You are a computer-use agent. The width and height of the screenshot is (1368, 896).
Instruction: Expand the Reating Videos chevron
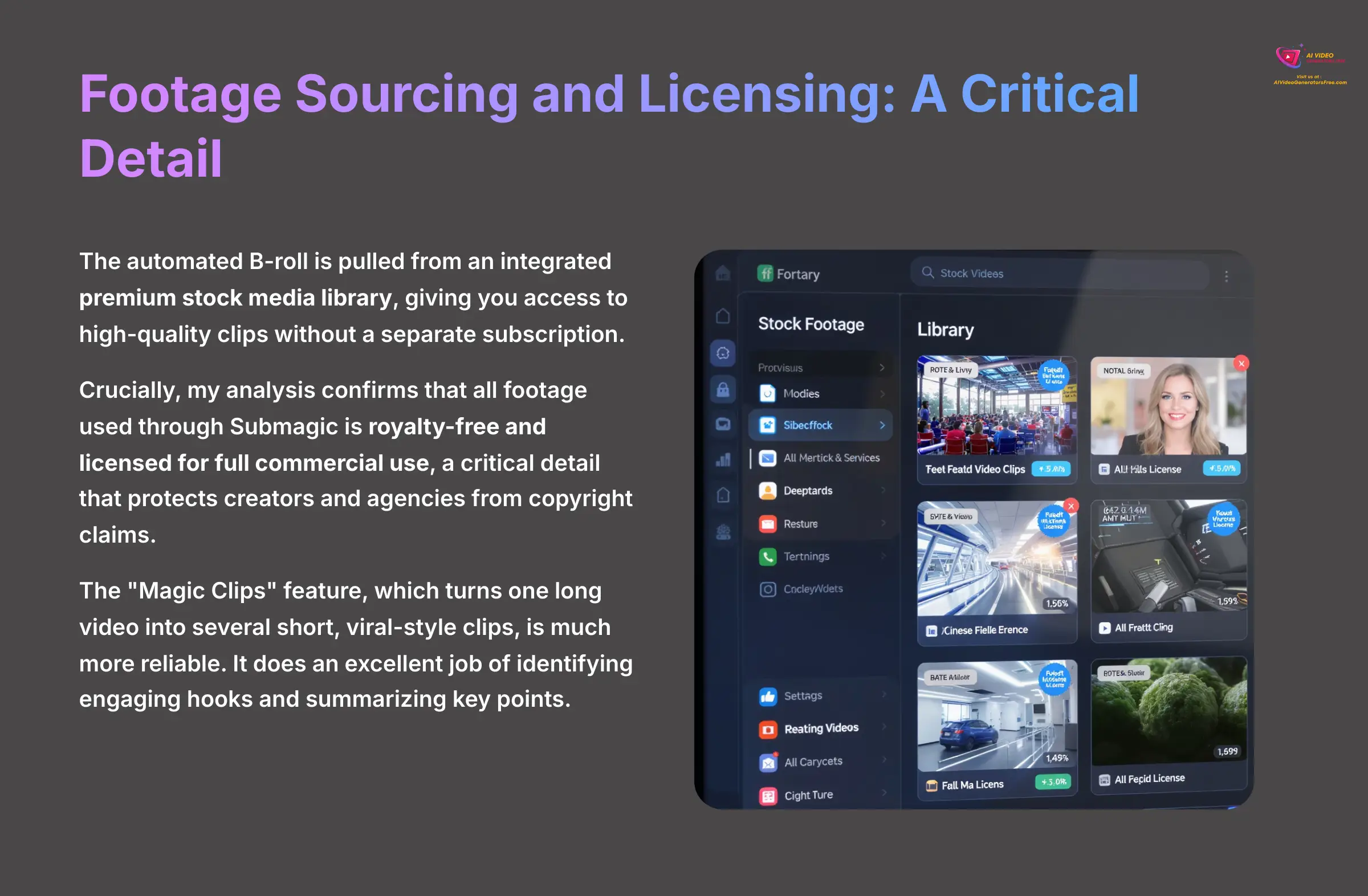click(884, 727)
